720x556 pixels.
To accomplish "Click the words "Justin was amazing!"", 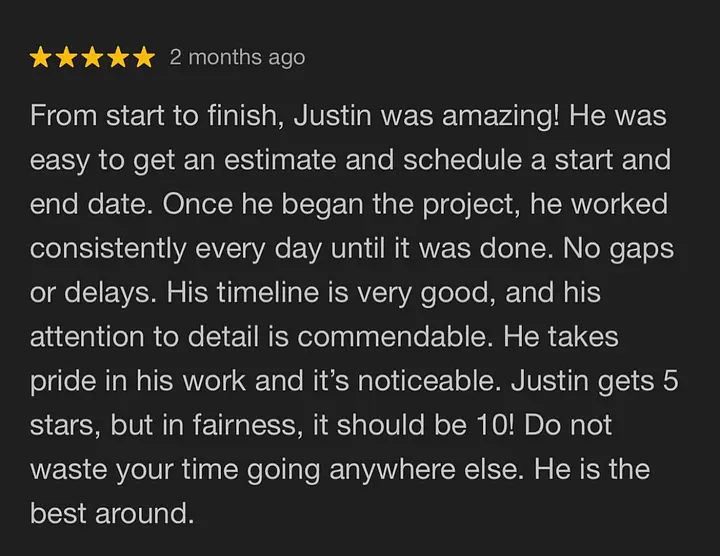I will (428, 116).
